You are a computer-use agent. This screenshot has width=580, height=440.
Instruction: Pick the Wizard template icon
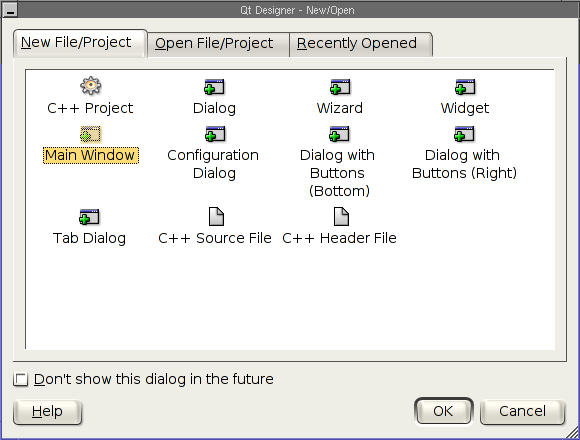[340, 87]
